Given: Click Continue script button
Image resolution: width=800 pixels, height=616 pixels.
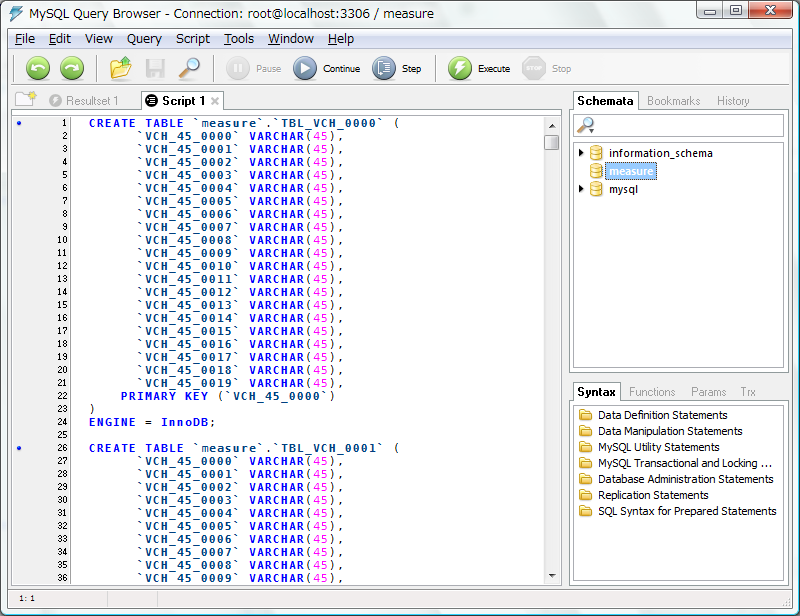Looking at the screenshot, I should click(327, 68).
